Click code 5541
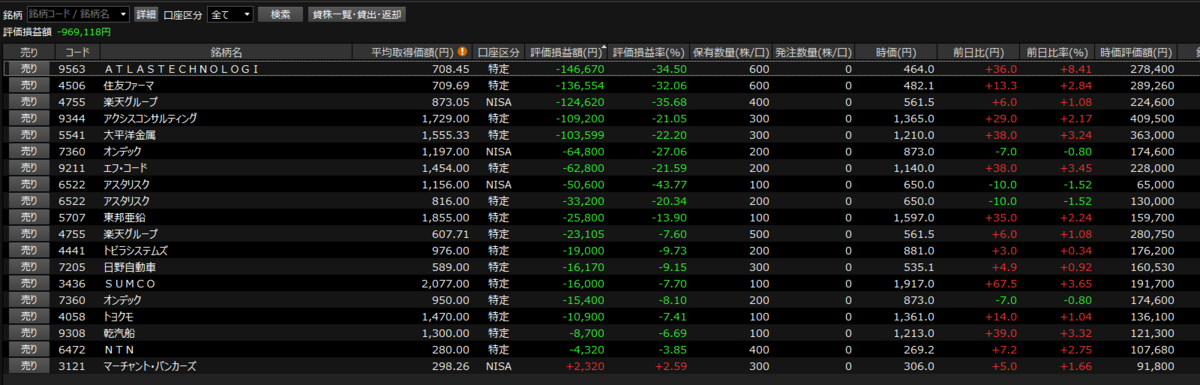The image size is (1200, 385). point(71,134)
